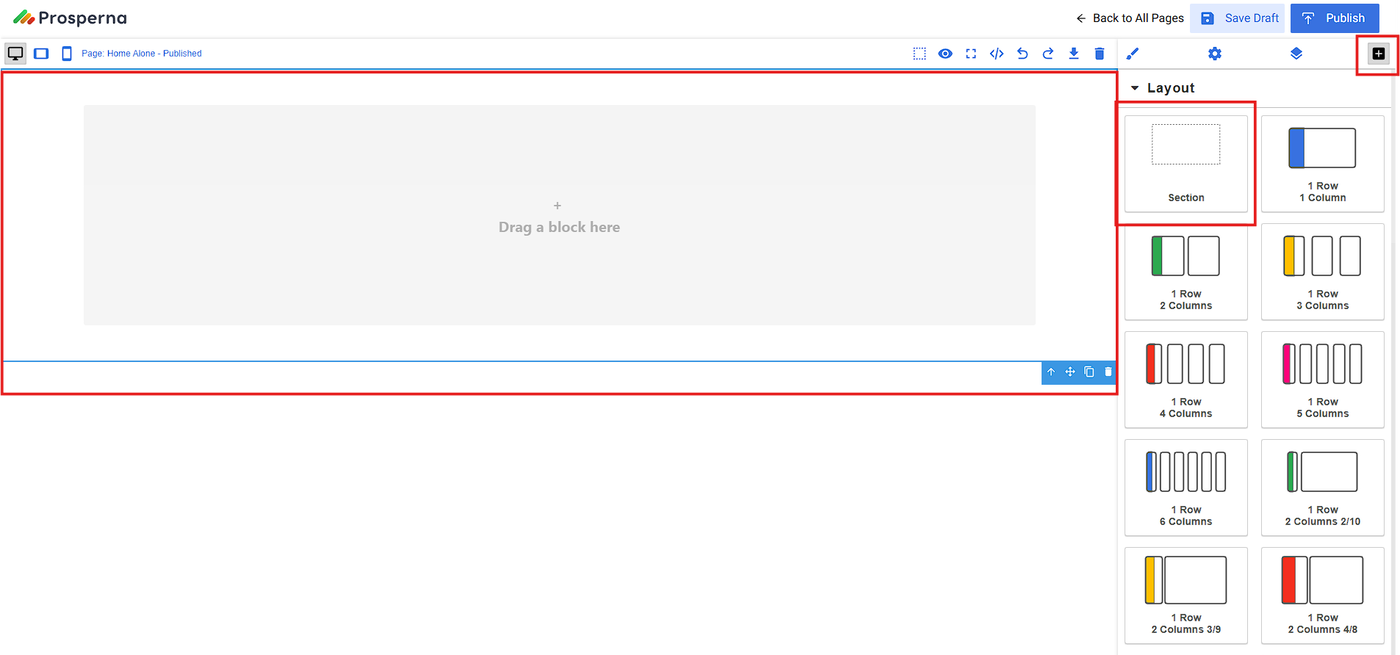Select the 1 Row 5 Columns block

click(x=1322, y=379)
